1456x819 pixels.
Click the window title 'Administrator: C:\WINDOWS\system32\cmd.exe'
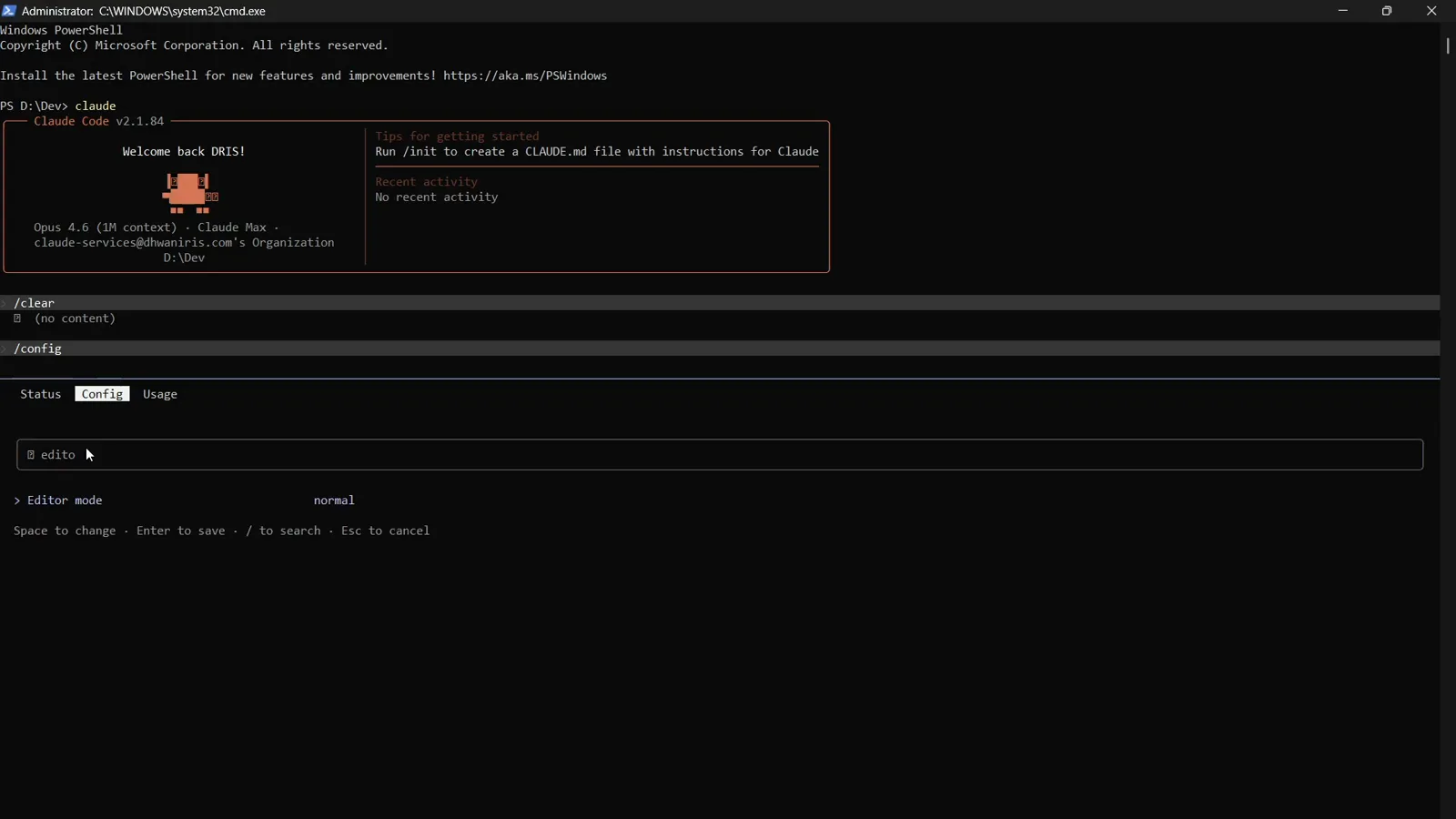click(144, 11)
